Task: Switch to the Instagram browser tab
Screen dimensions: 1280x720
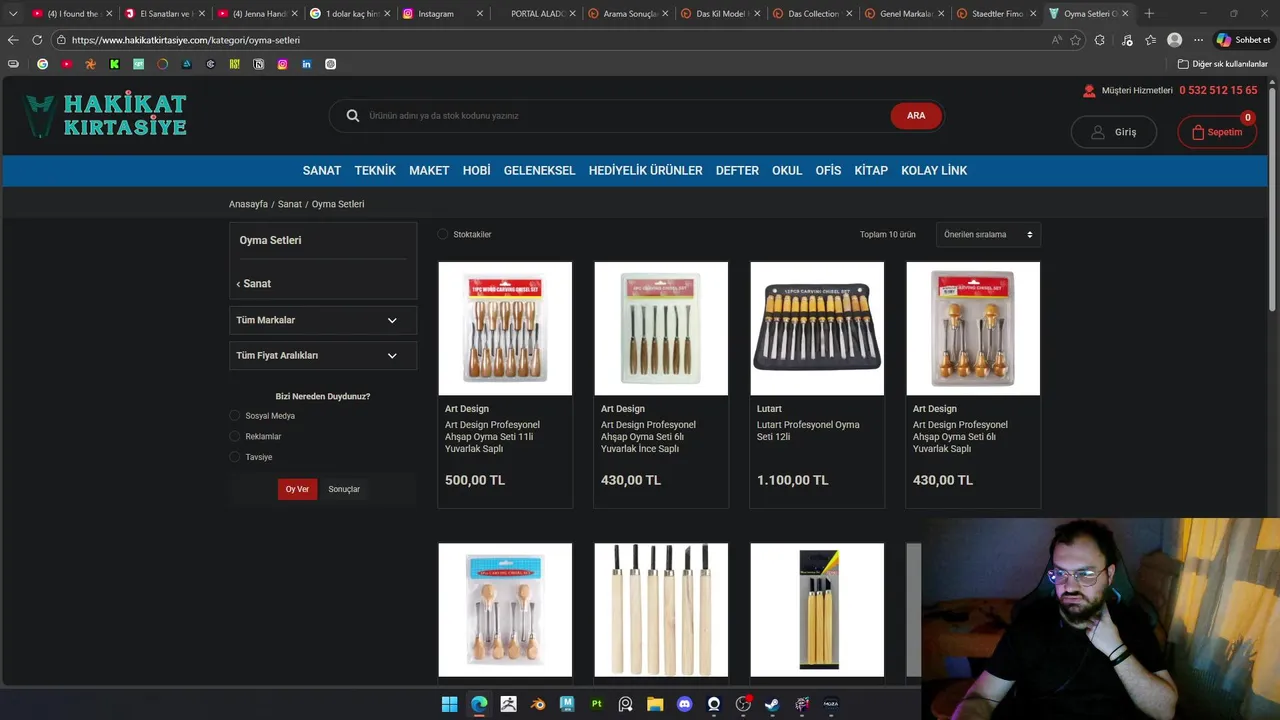Action: pos(443,14)
